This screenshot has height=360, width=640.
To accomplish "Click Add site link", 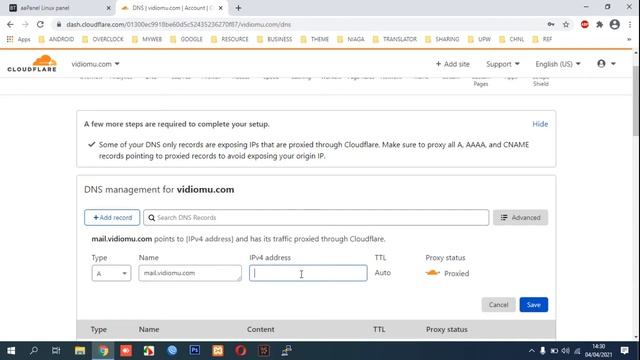I will click(x=452, y=64).
